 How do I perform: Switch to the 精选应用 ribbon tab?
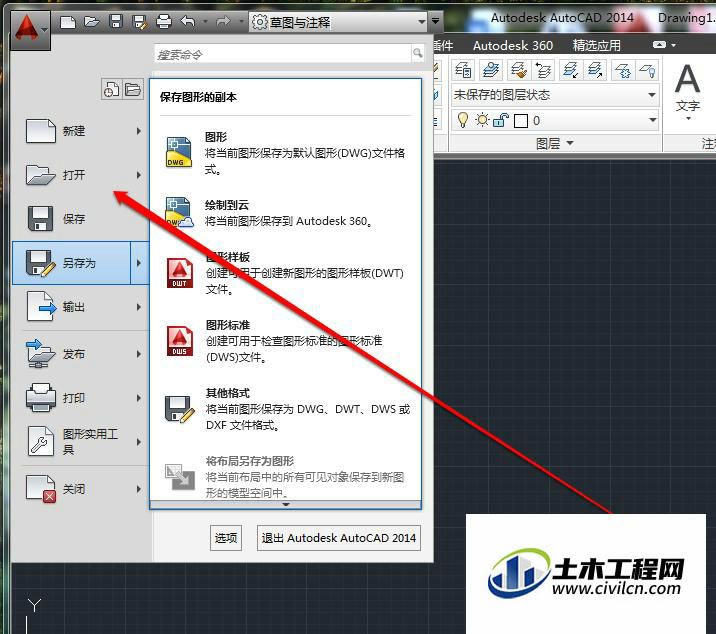click(x=596, y=46)
